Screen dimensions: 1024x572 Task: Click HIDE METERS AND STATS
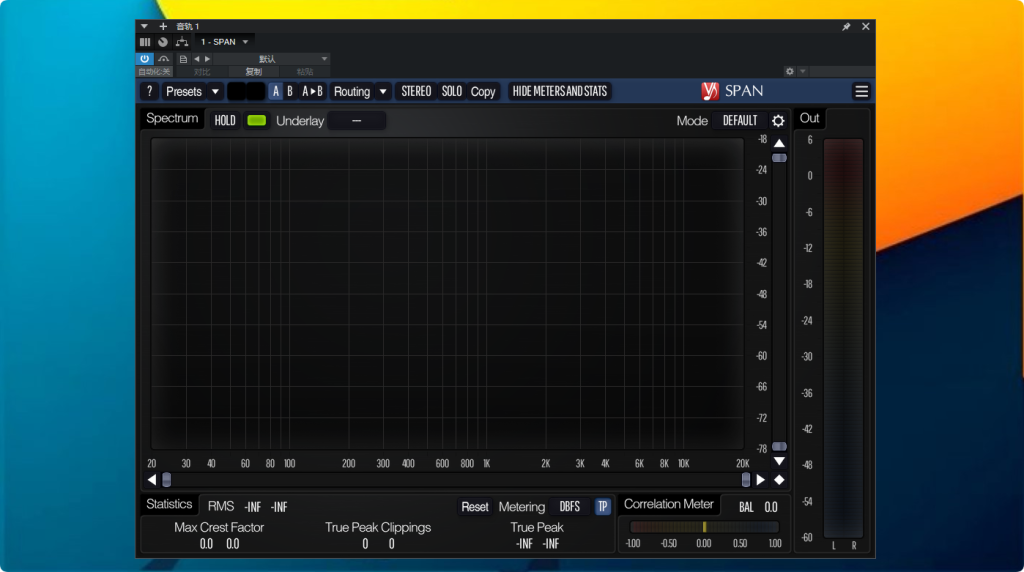click(x=560, y=91)
